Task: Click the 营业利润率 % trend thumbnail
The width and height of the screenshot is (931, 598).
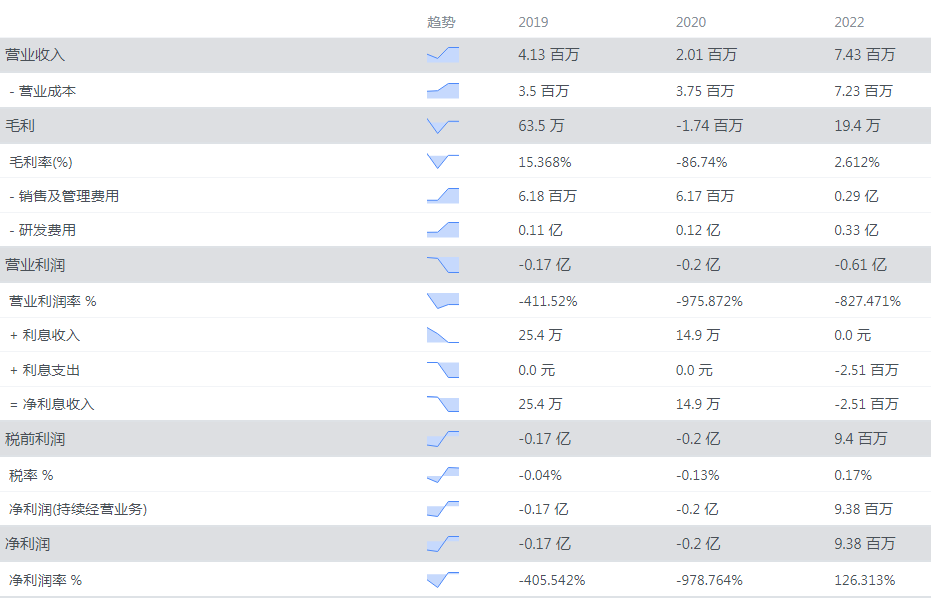Action: click(x=442, y=300)
